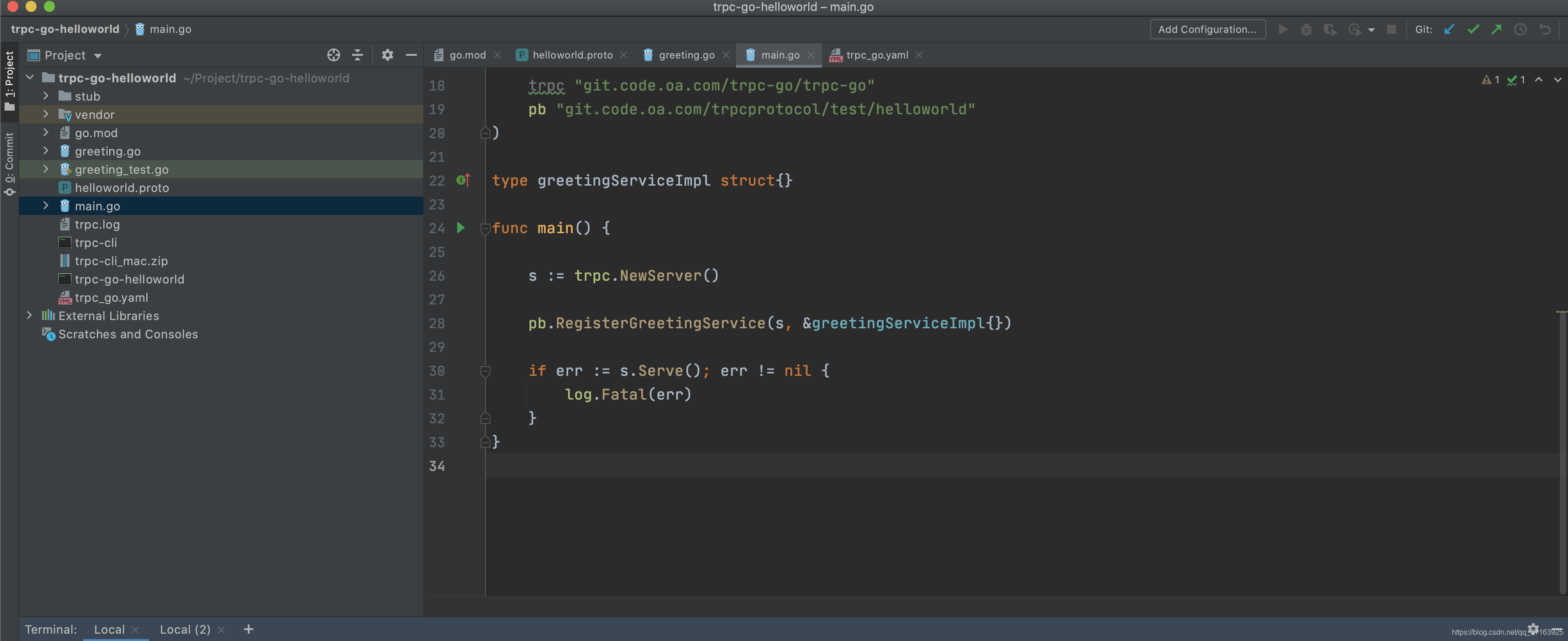Screen dimensions: 1568x641
Task: Fold the main function code block
Action: pyautogui.click(x=485, y=229)
